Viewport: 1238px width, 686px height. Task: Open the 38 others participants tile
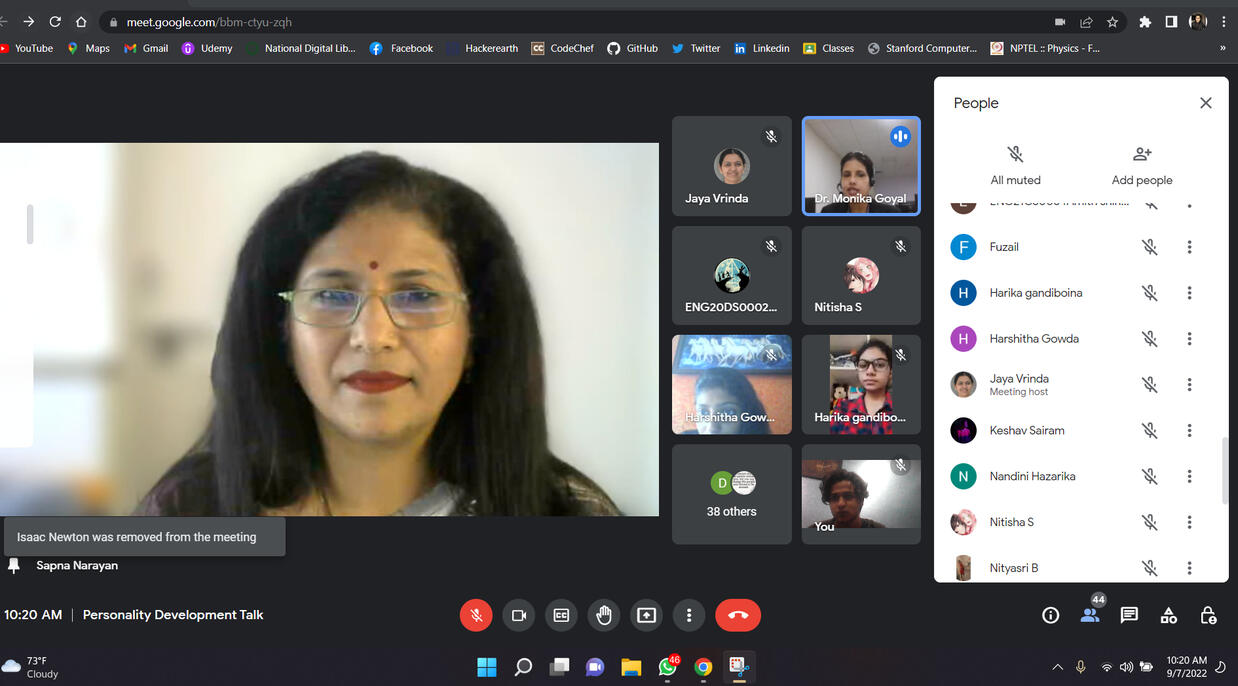coord(732,495)
